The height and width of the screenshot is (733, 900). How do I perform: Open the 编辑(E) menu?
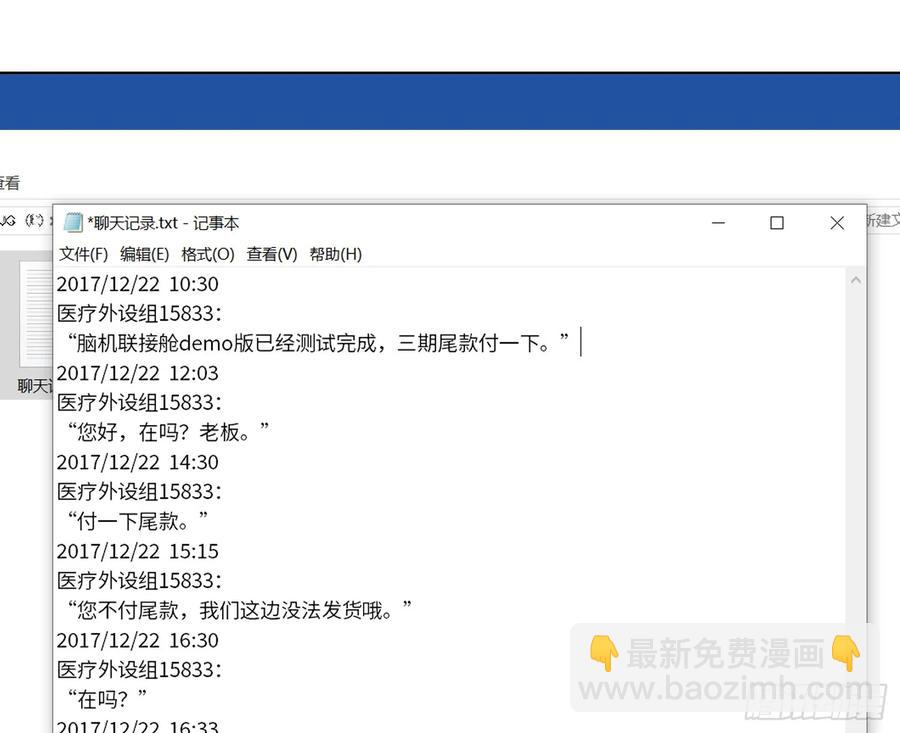pyautogui.click(x=144, y=254)
